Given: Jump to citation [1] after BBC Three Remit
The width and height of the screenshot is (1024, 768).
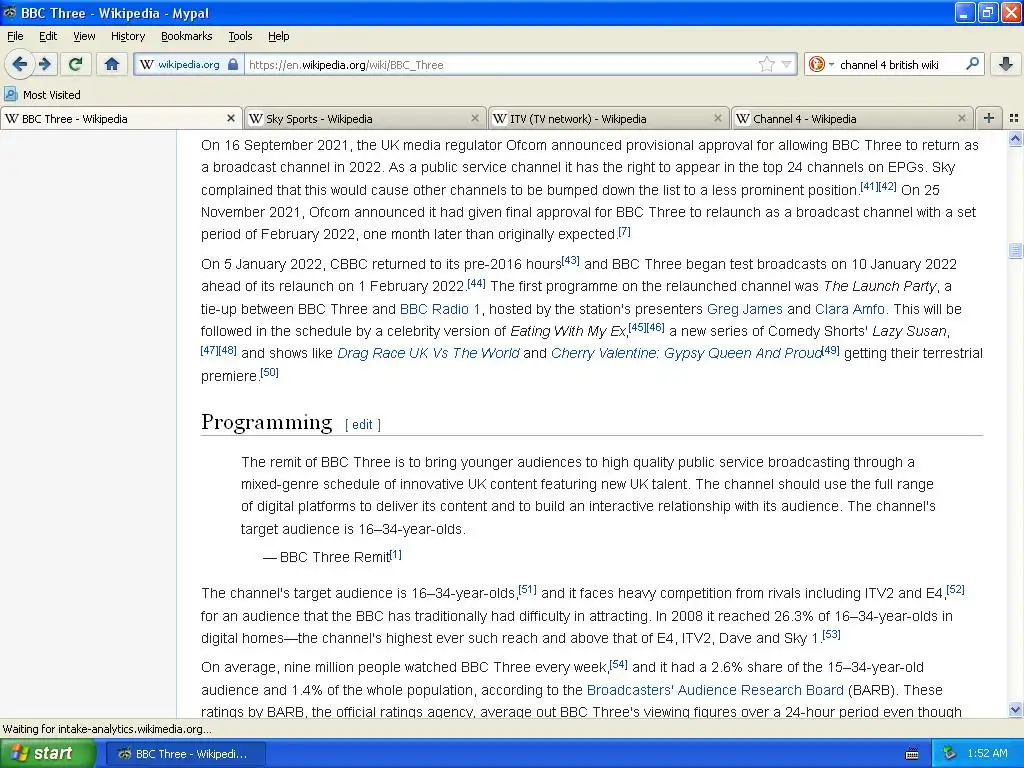Looking at the screenshot, I should click(x=396, y=555).
